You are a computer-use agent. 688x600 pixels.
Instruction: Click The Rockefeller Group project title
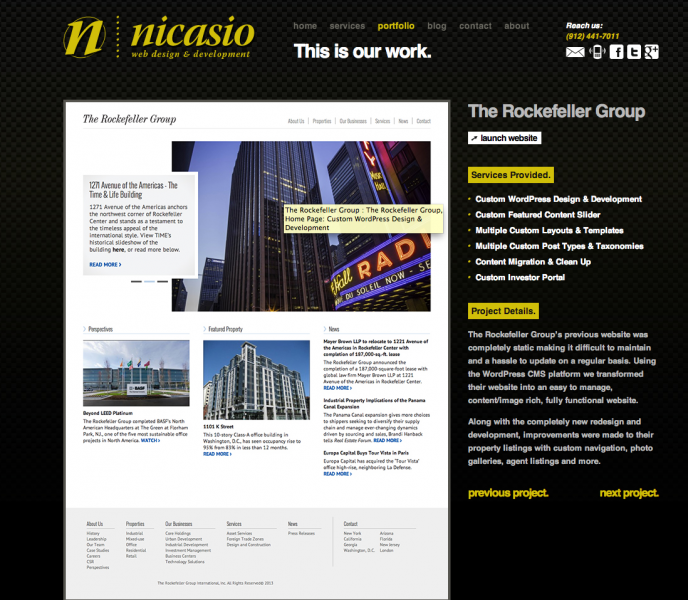coord(556,112)
